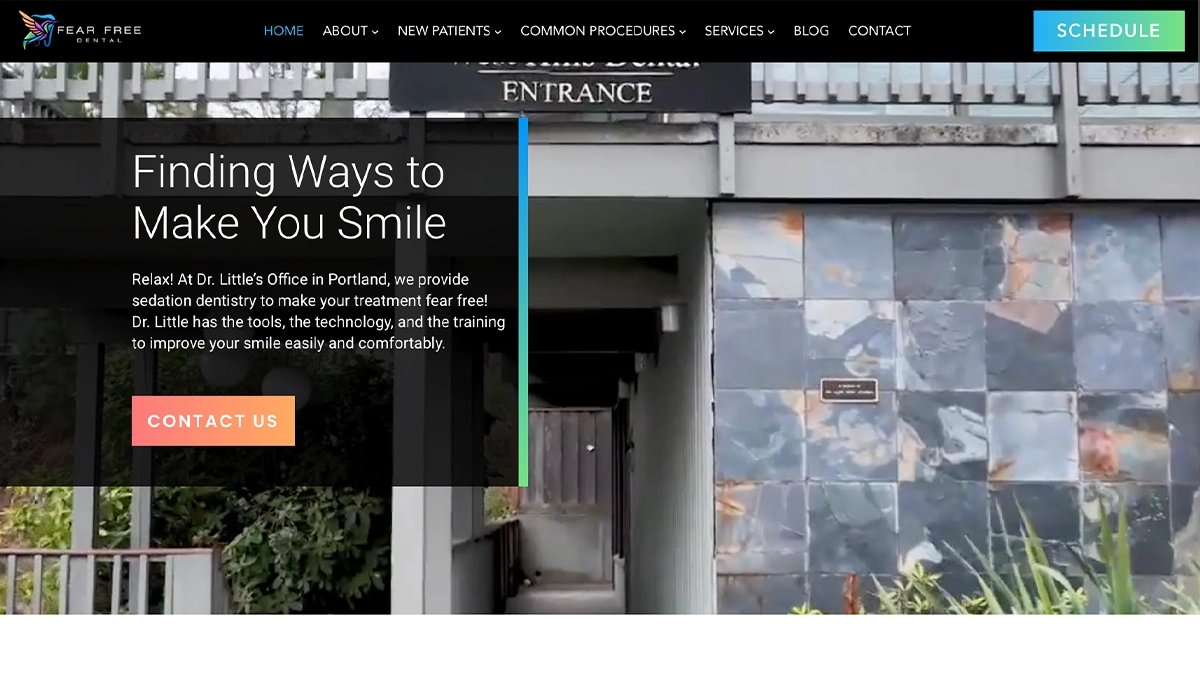Open the ABOUT menu item

pos(345,31)
